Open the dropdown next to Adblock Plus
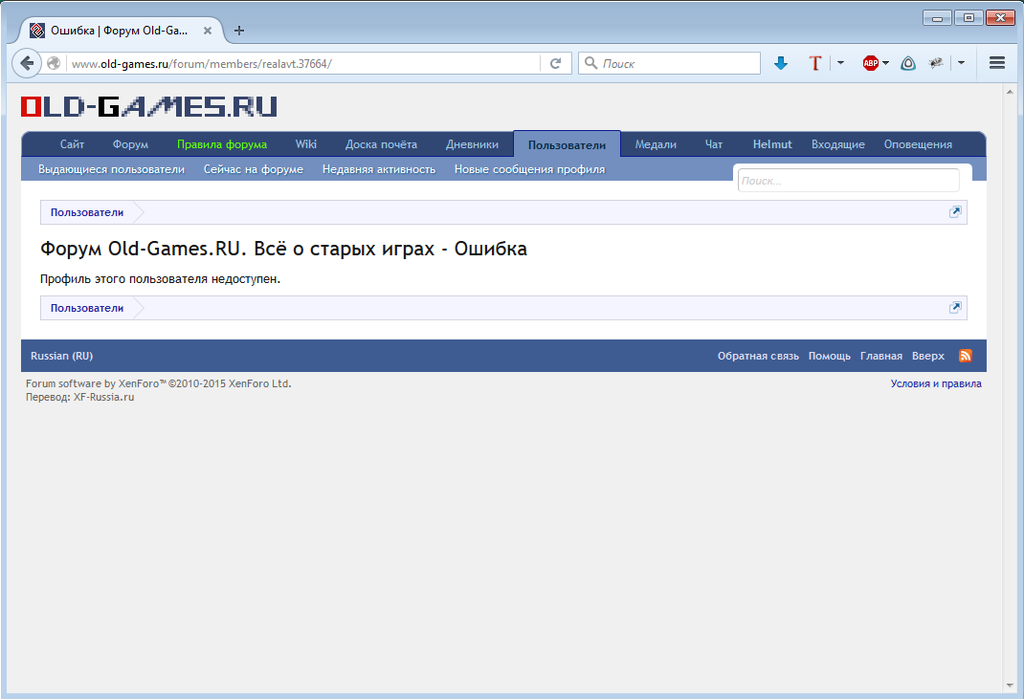This screenshot has width=1024, height=699. 885,62
